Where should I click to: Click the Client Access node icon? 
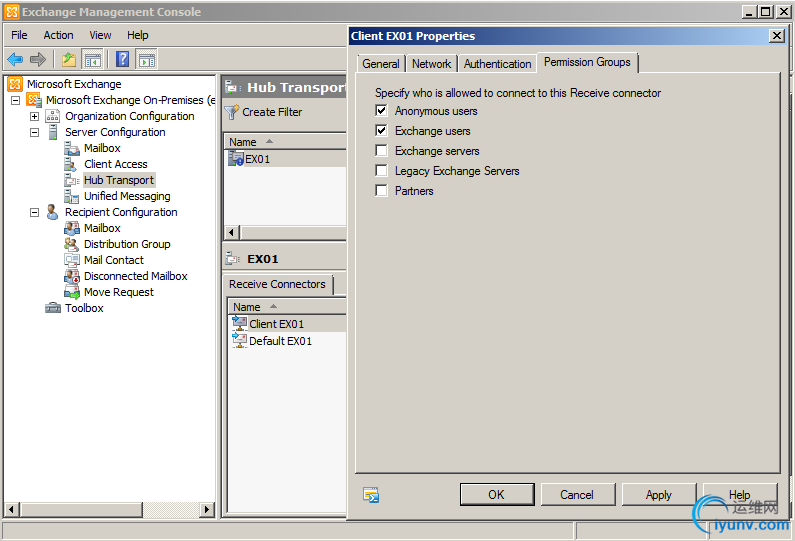pos(70,164)
